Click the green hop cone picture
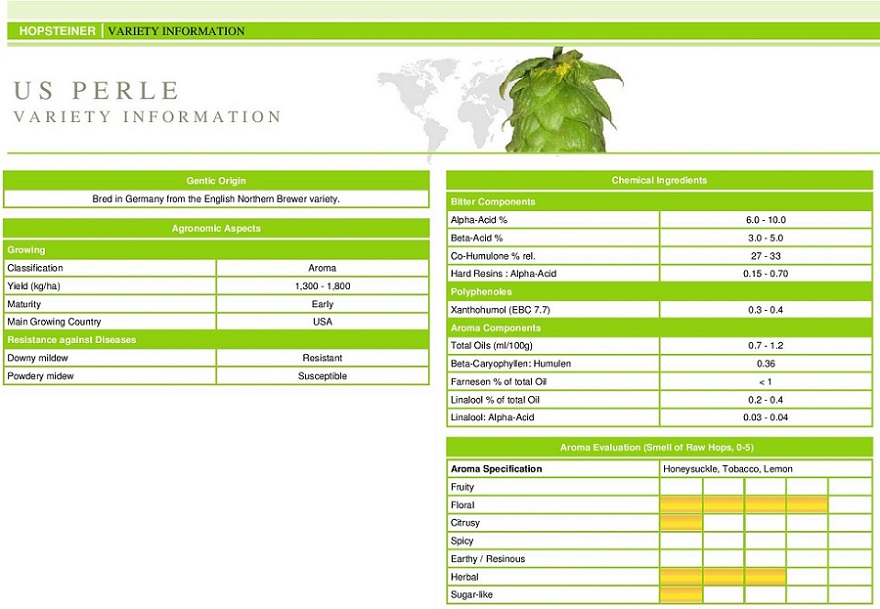Viewport: 880px width, 609px height. (x=560, y=100)
